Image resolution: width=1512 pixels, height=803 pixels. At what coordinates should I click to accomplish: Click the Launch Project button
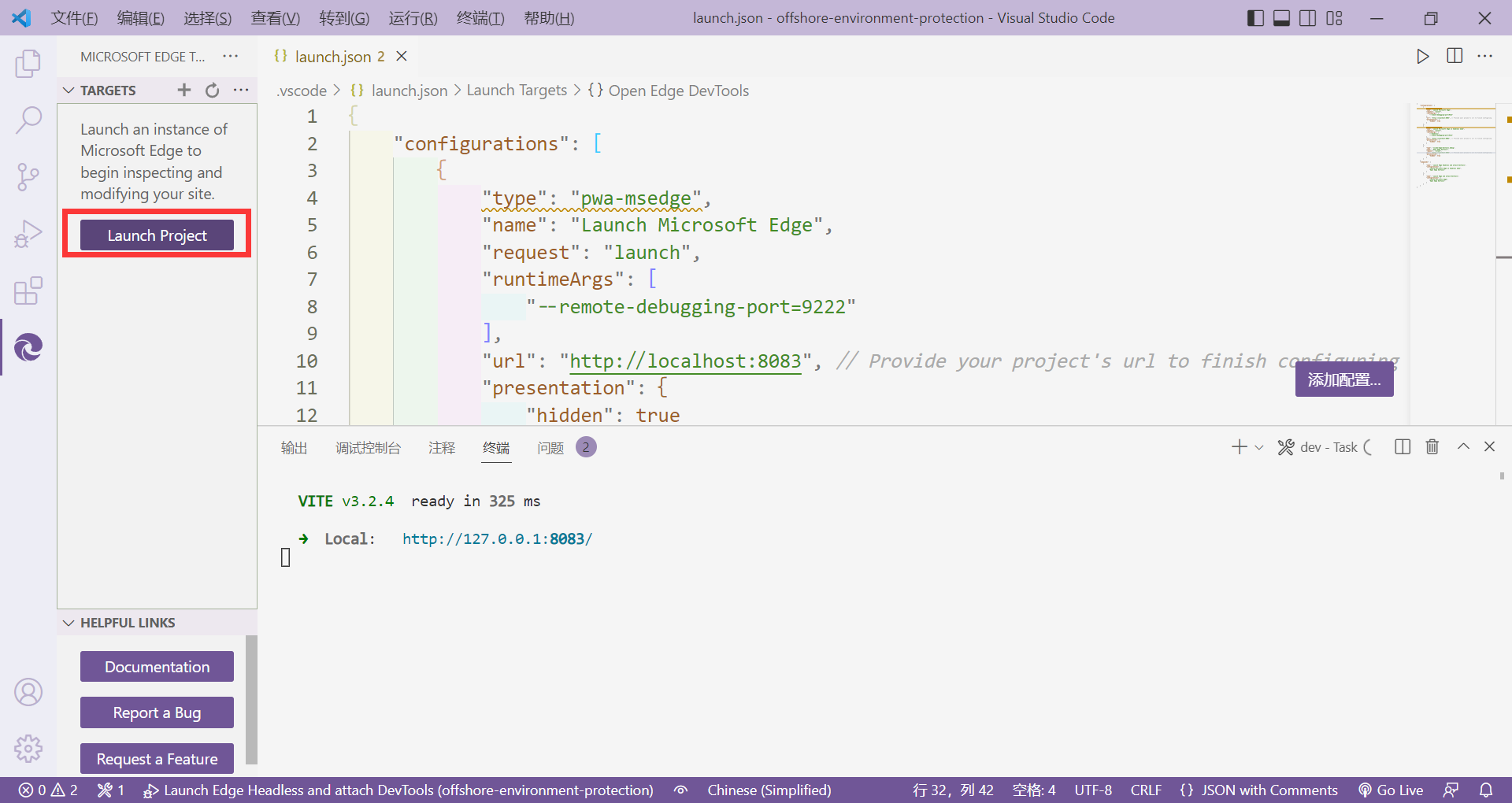(x=157, y=235)
